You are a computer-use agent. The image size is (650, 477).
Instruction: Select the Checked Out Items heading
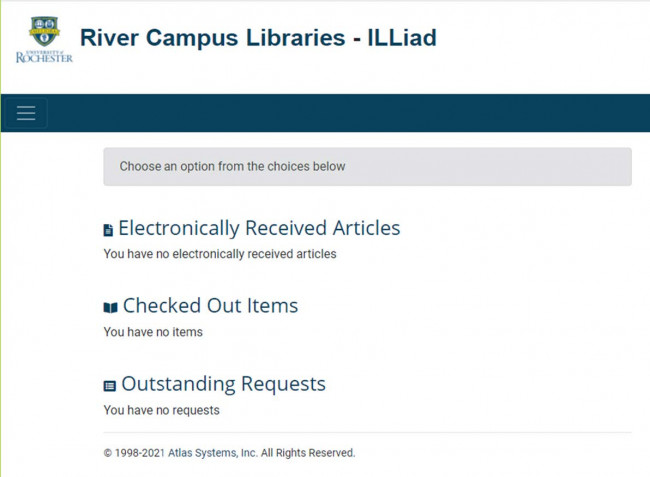pos(210,306)
